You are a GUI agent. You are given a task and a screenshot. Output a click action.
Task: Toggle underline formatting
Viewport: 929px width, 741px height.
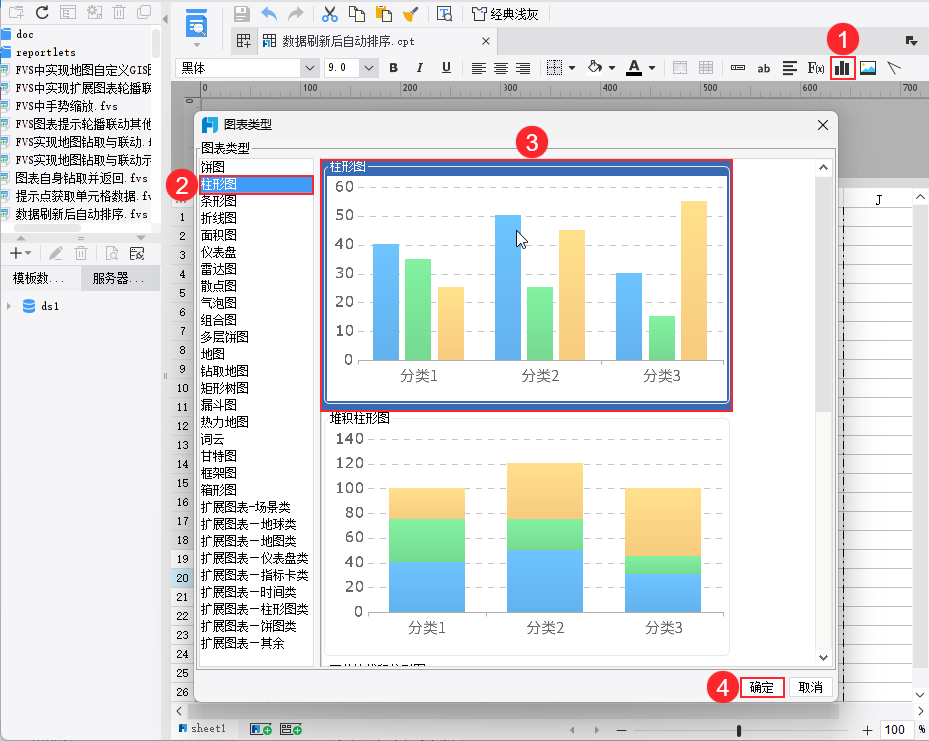click(x=446, y=68)
